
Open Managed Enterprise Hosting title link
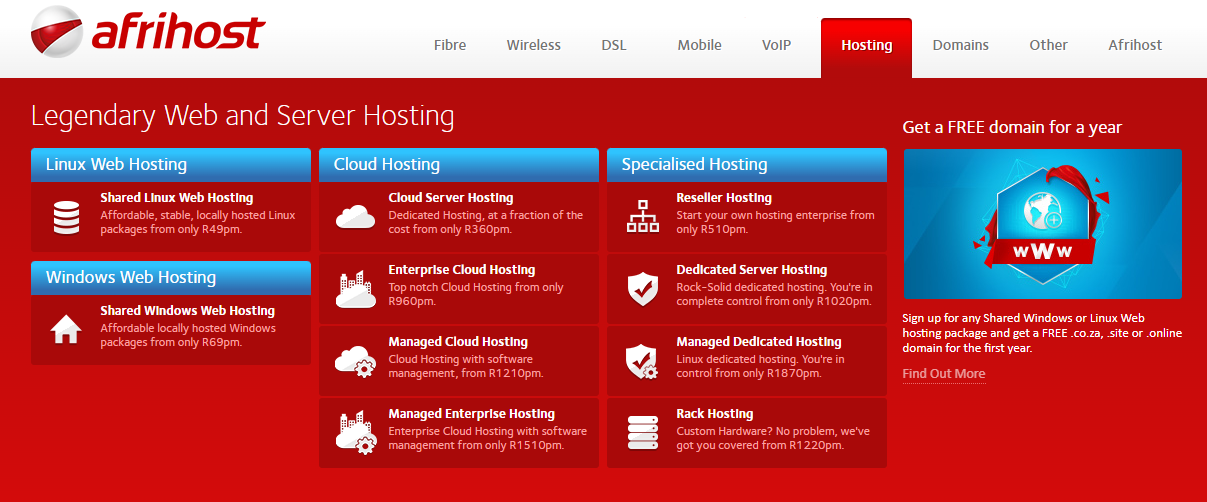coord(472,414)
